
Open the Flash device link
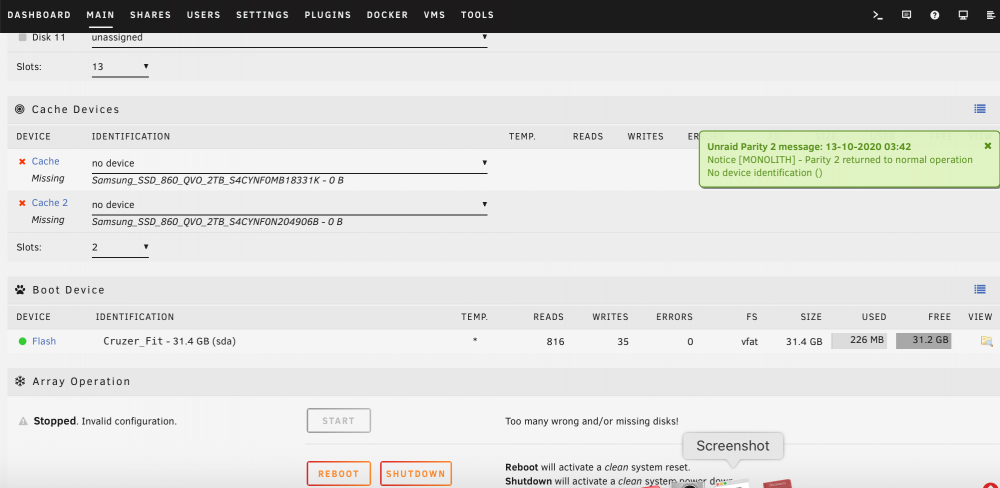(44, 341)
